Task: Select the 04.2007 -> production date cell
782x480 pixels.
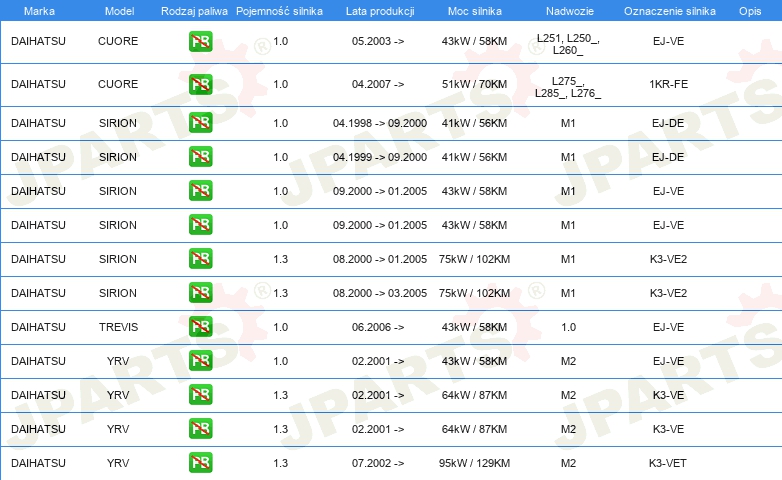Action: coord(378,84)
